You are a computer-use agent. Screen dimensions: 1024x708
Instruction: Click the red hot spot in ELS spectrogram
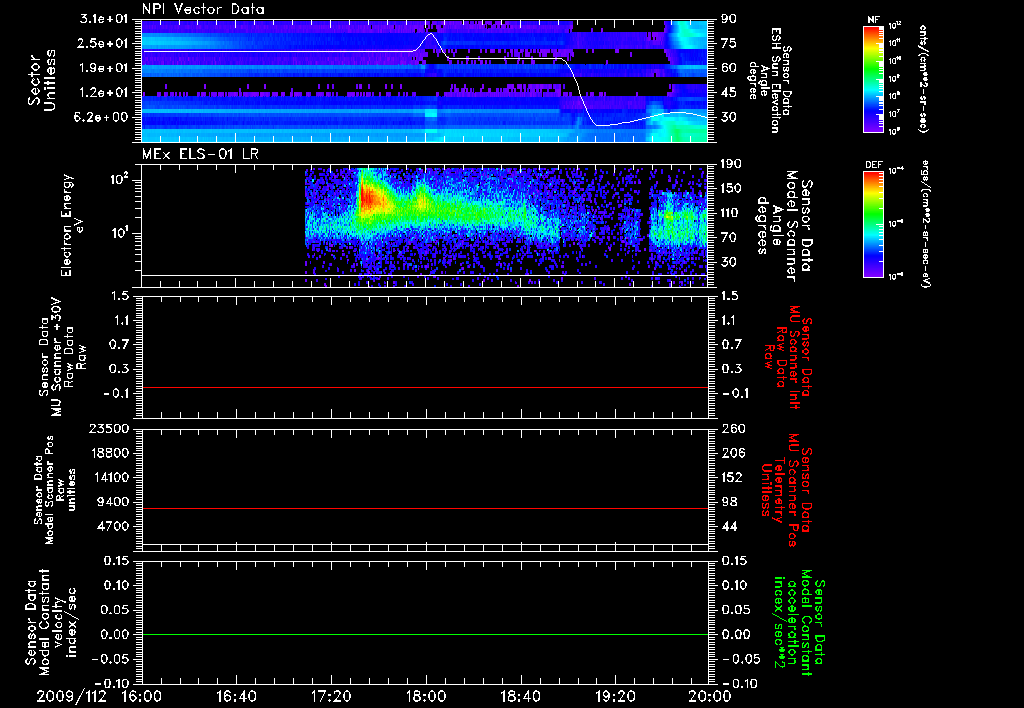[367, 197]
